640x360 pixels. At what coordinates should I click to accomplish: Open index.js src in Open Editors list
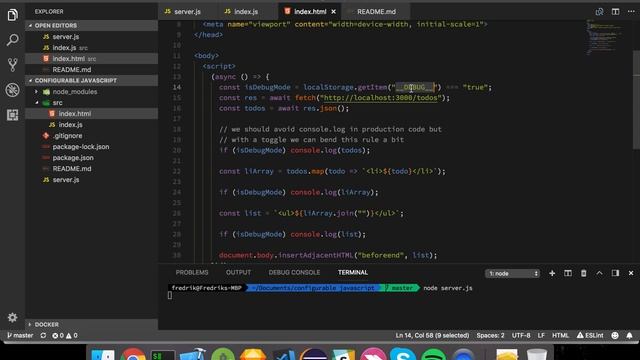(x=91, y=48)
